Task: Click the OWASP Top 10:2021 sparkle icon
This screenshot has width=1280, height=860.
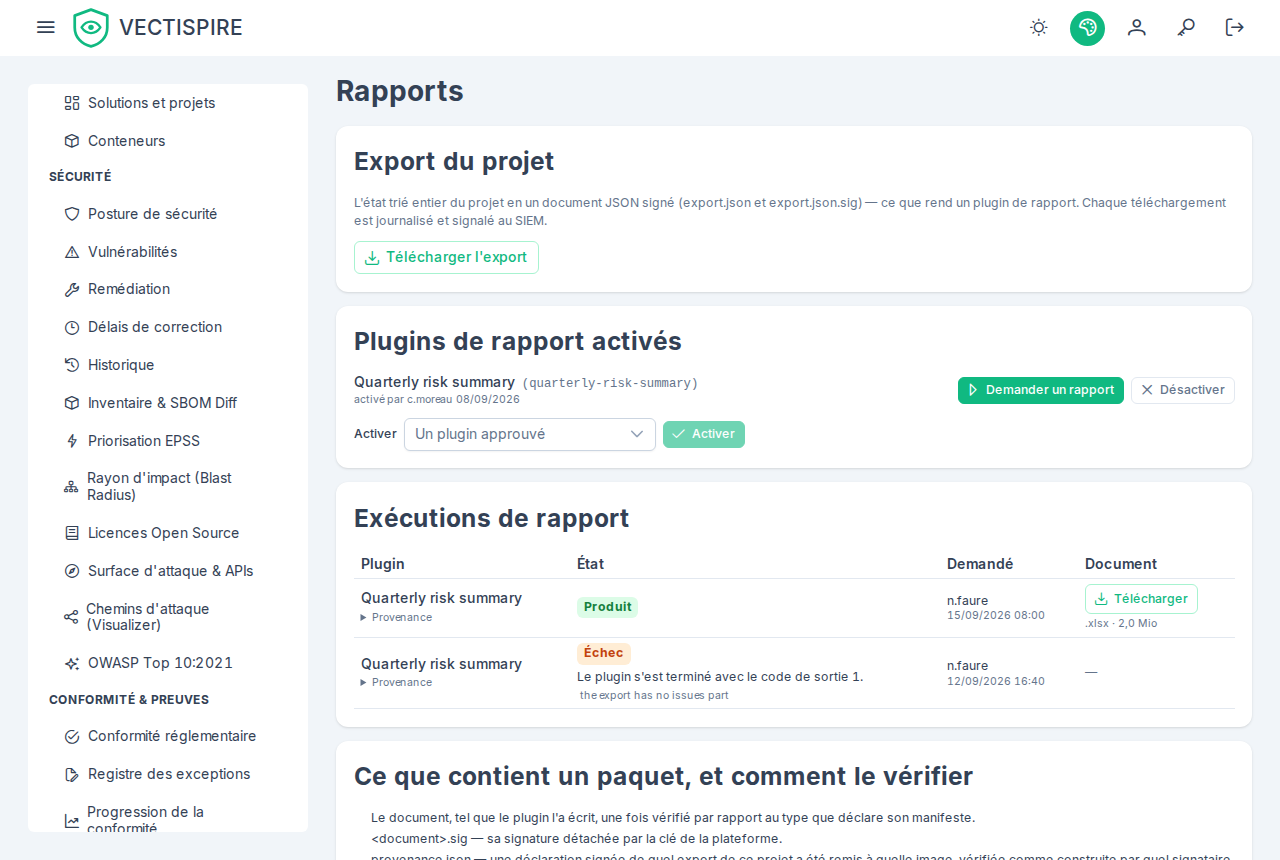Action: pos(72,663)
